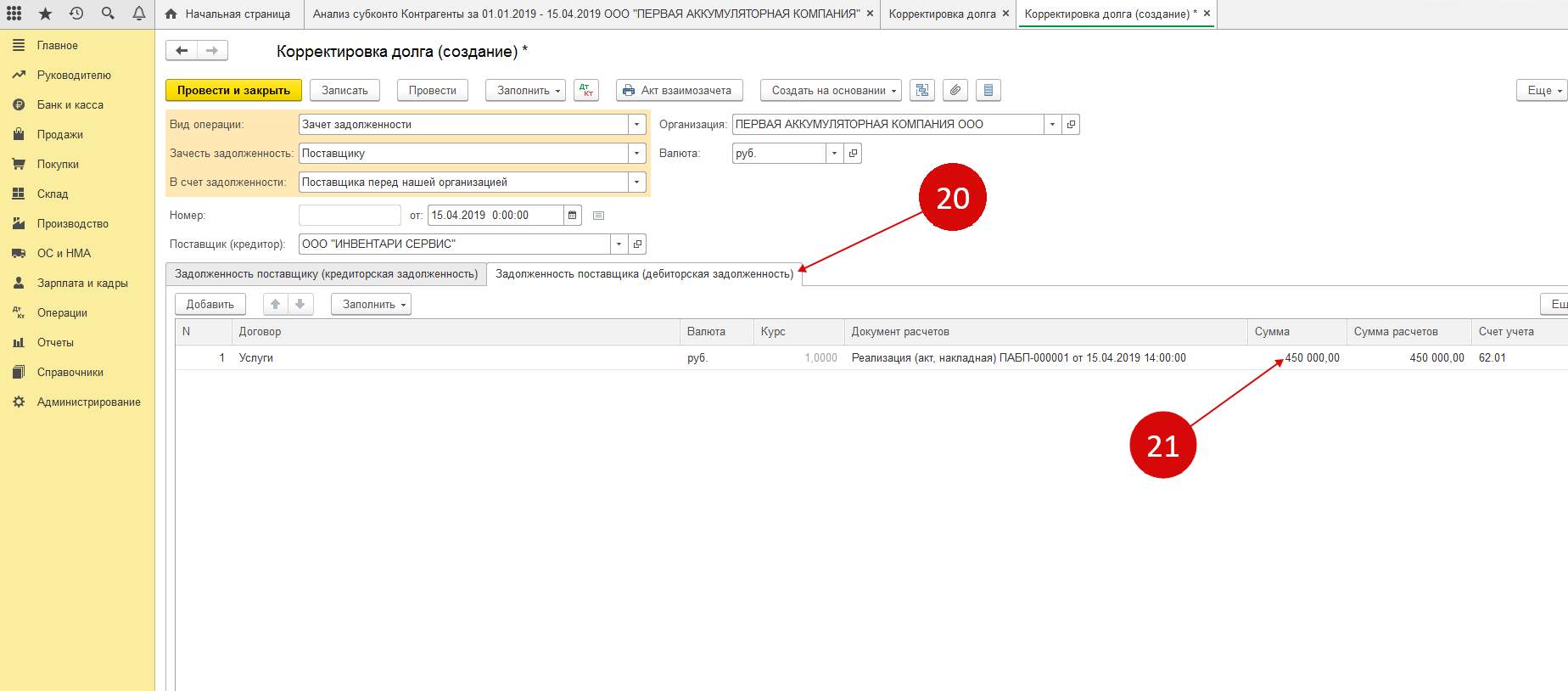Open notifications bell icon
This screenshot has width=1568, height=691.
tap(139, 14)
